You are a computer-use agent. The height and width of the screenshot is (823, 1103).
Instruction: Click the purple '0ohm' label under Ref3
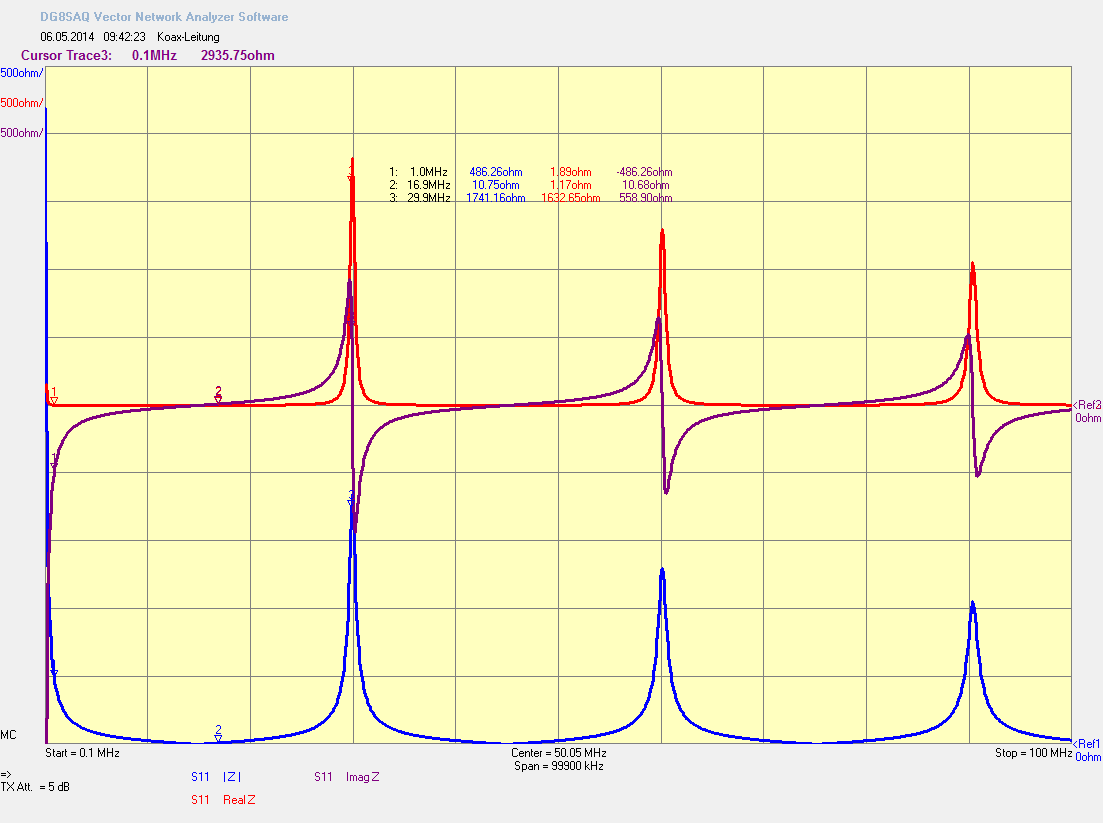pyautogui.click(x=1088, y=418)
